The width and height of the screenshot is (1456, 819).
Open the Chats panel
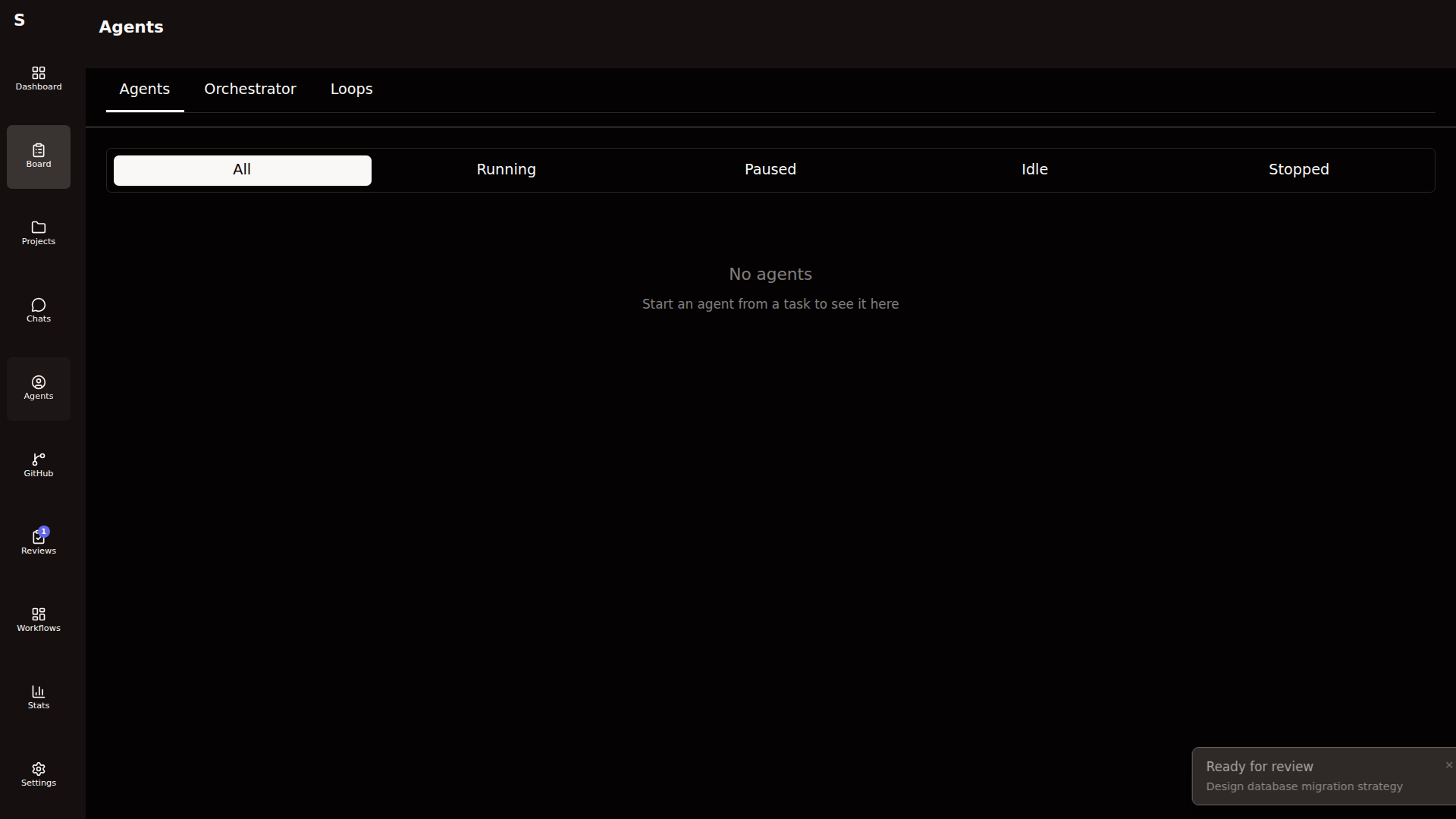coord(38,311)
